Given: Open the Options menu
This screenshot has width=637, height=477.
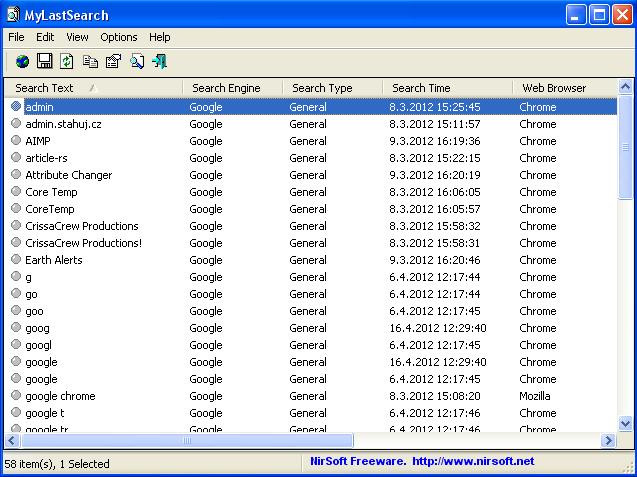Looking at the screenshot, I should click(x=119, y=37).
